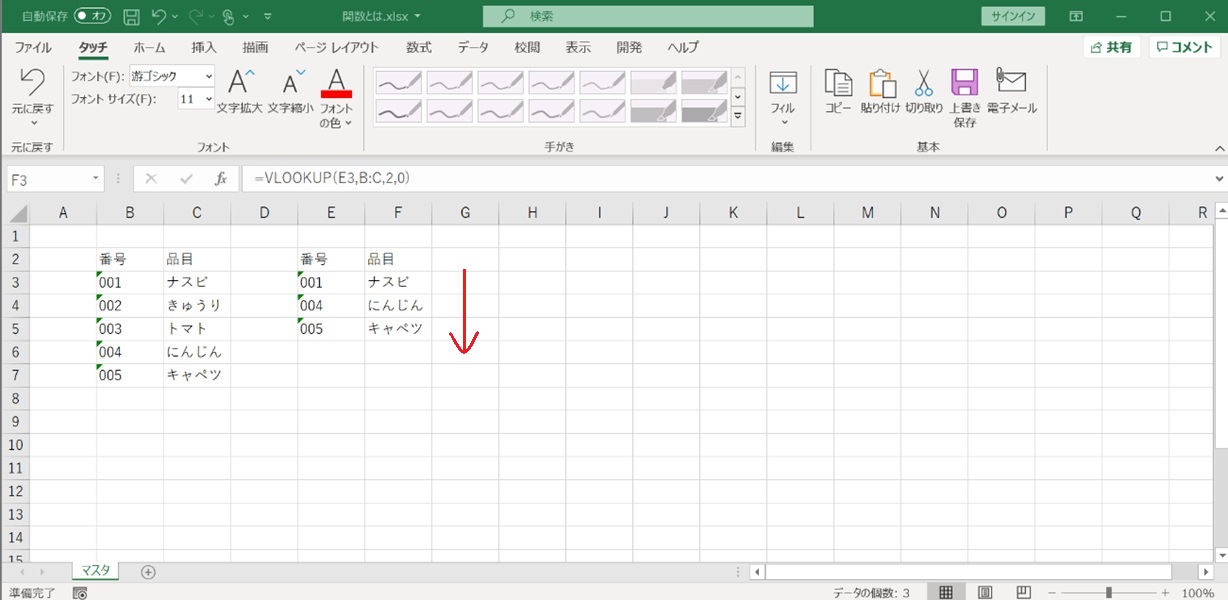This screenshot has height=604, width=1228.
Task: Open the フォント サイズ (font size) dropdown
Action: 208,99
